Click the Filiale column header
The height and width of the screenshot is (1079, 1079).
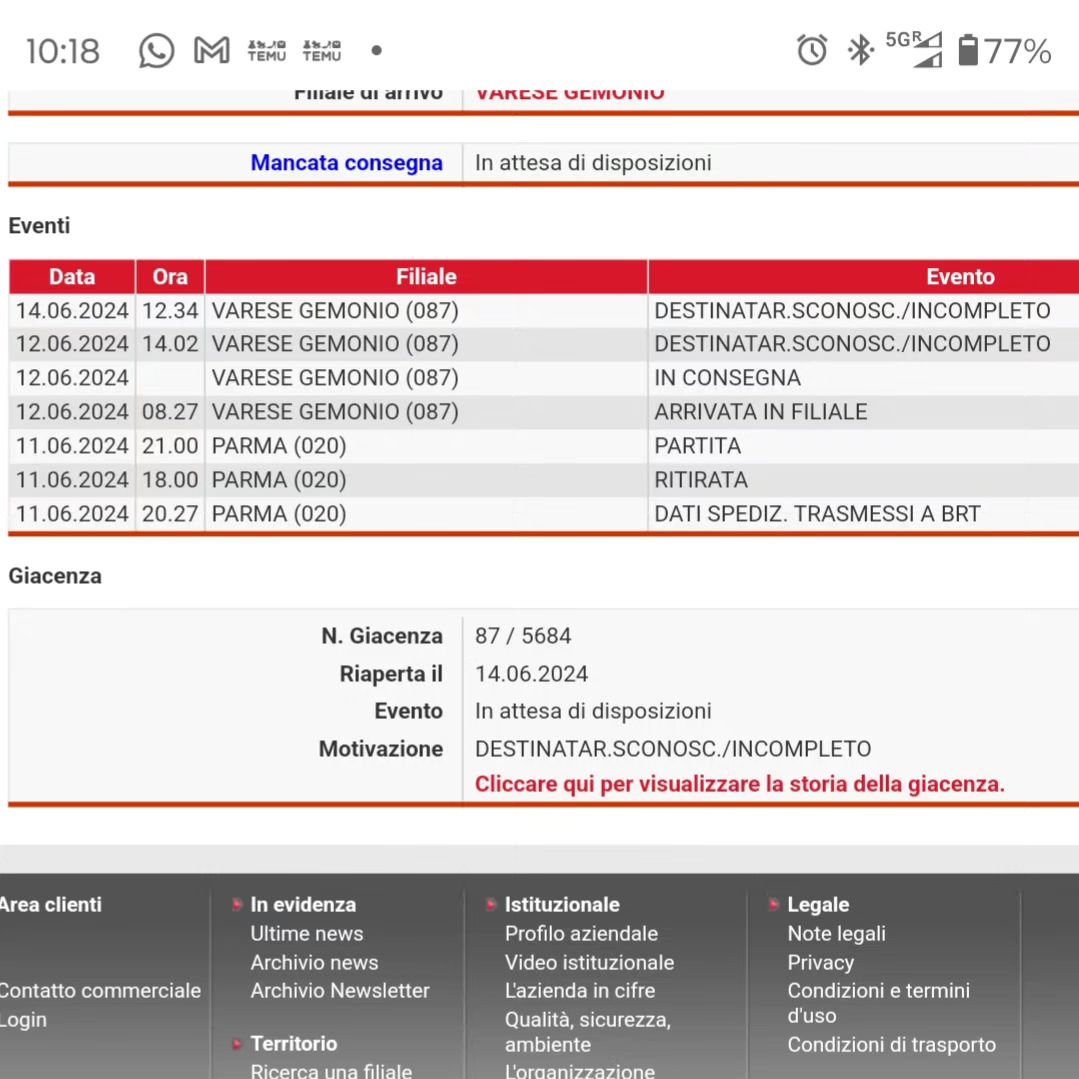[x=426, y=277]
